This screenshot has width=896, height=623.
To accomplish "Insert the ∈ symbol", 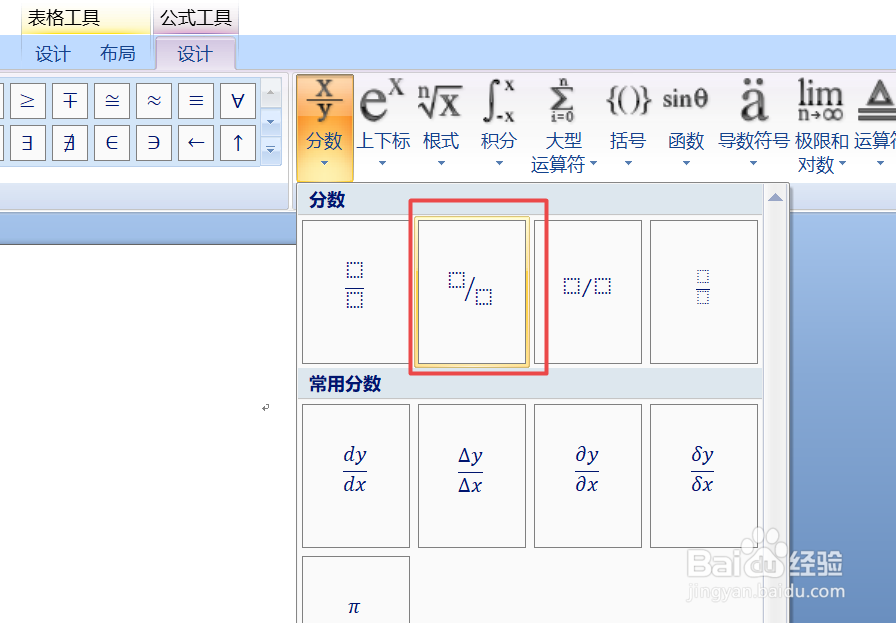I will point(111,142).
